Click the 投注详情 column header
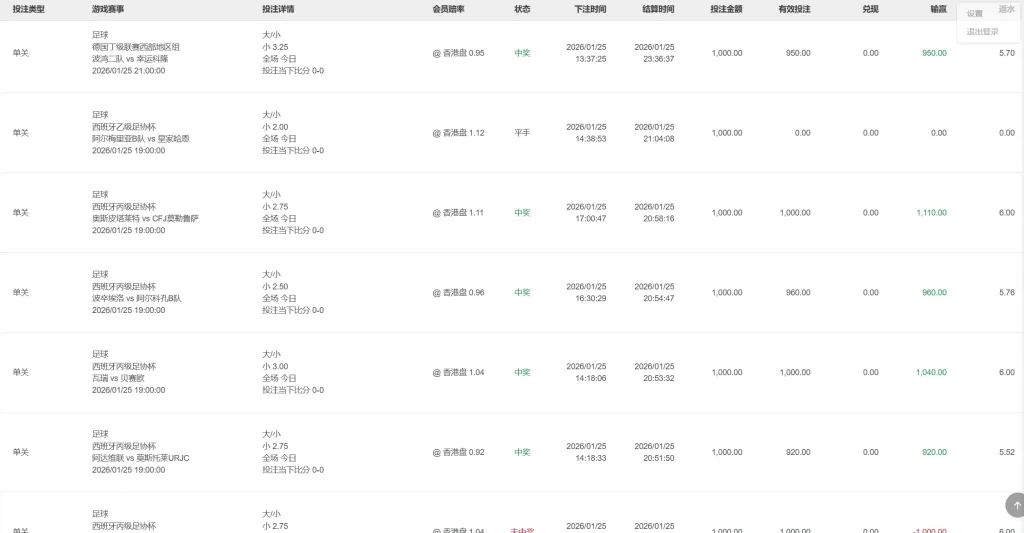This screenshot has width=1024, height=533. coord(278,9)
